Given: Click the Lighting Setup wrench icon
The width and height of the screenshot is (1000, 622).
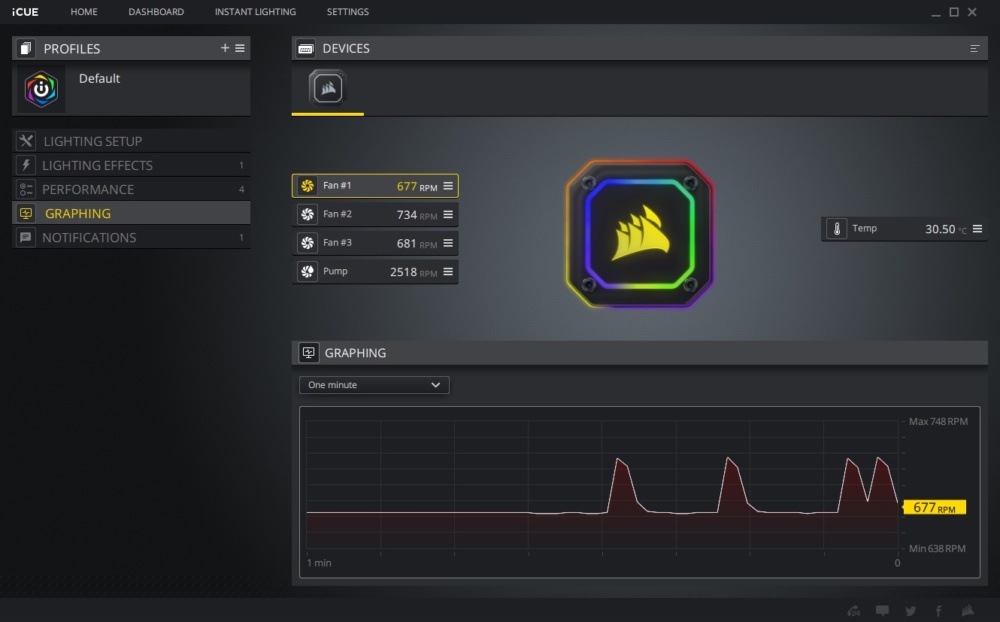Looking at the screenshot, I should point(26,141).
